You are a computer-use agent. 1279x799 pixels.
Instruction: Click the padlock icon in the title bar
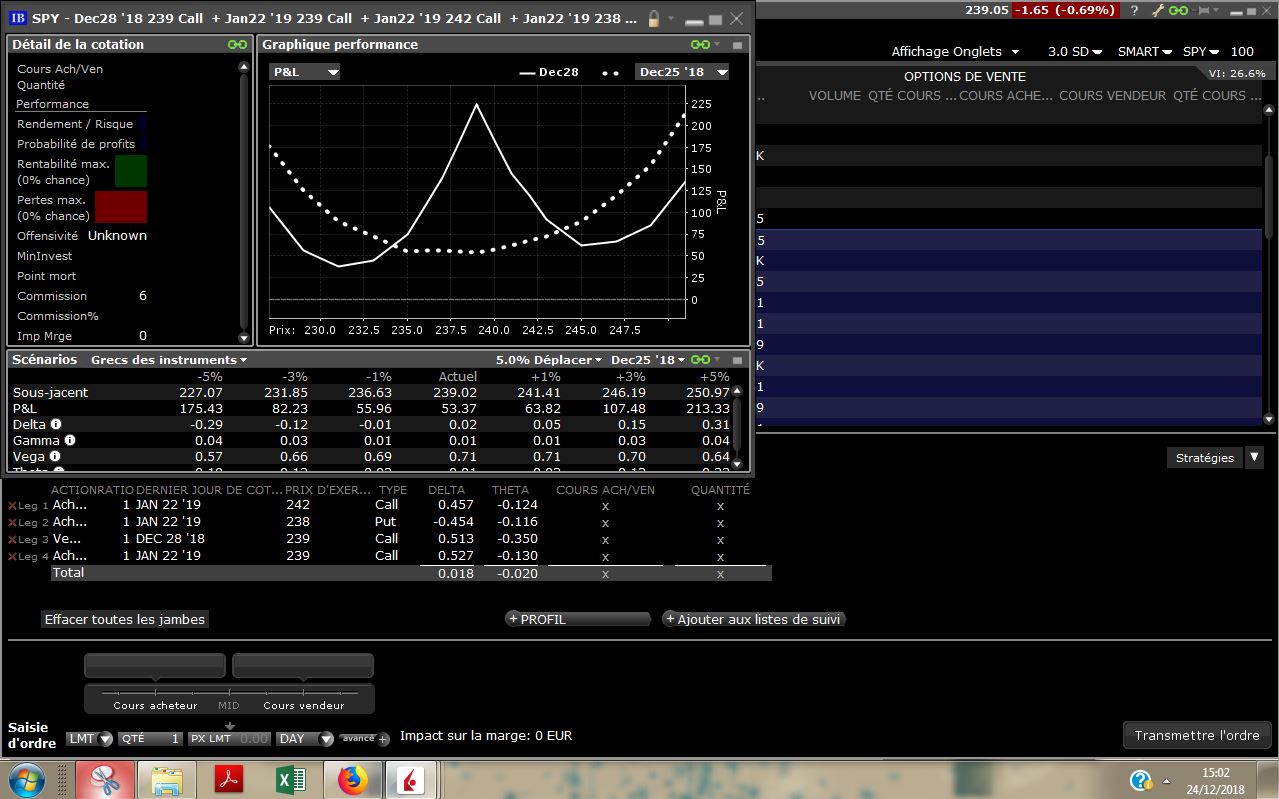[x=653, y=18]
